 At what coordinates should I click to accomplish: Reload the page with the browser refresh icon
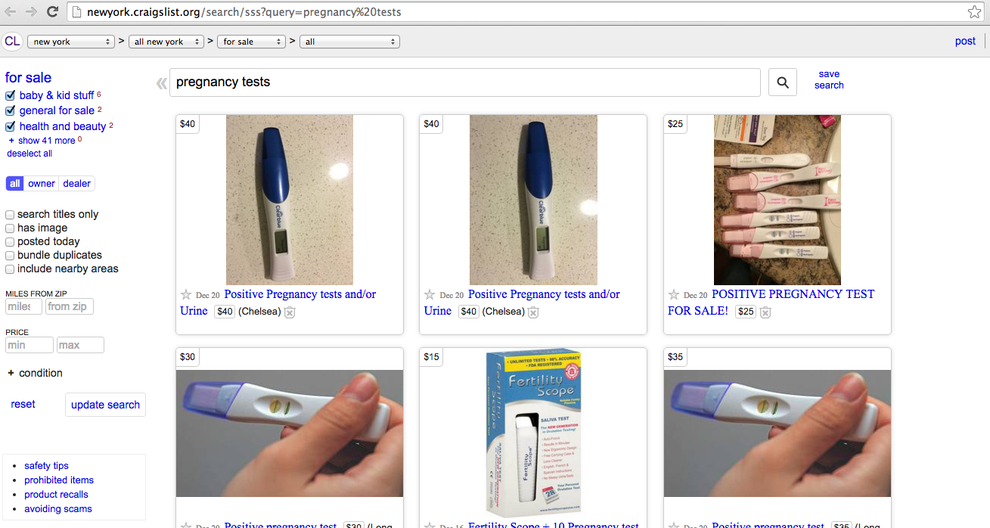tap(52, 12)
